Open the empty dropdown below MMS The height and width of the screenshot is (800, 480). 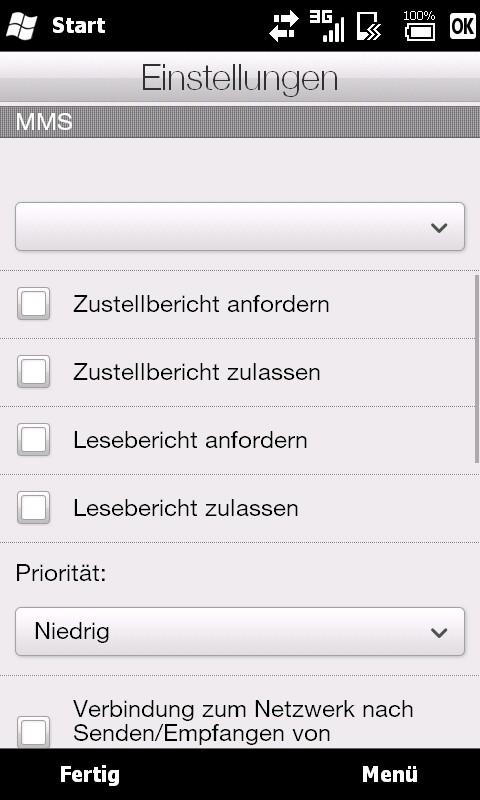coord(240,227)
